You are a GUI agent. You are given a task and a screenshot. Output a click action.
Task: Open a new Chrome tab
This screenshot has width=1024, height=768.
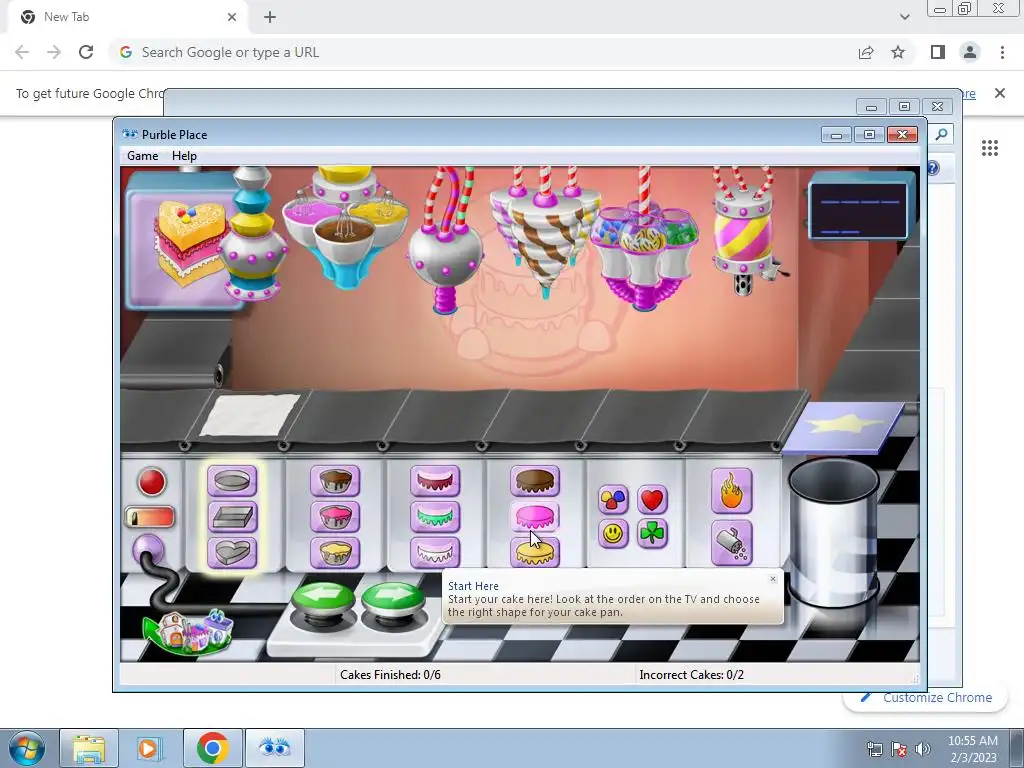[x=270, y=17]
